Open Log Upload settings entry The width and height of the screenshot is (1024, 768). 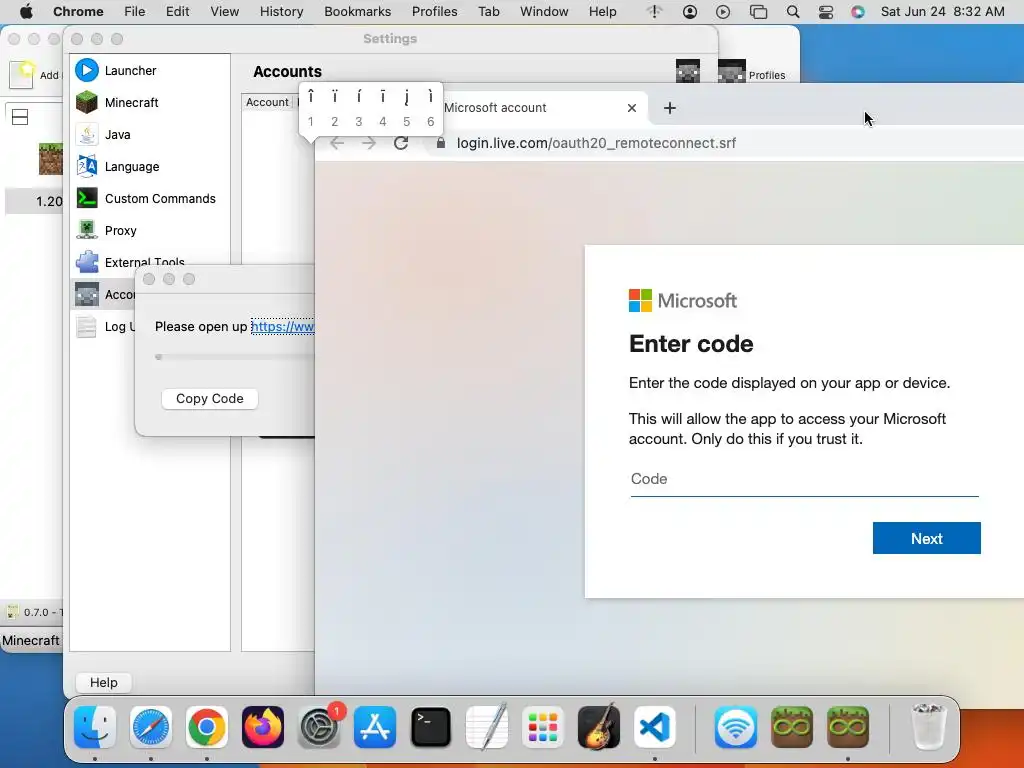click(x=103, y=327)
